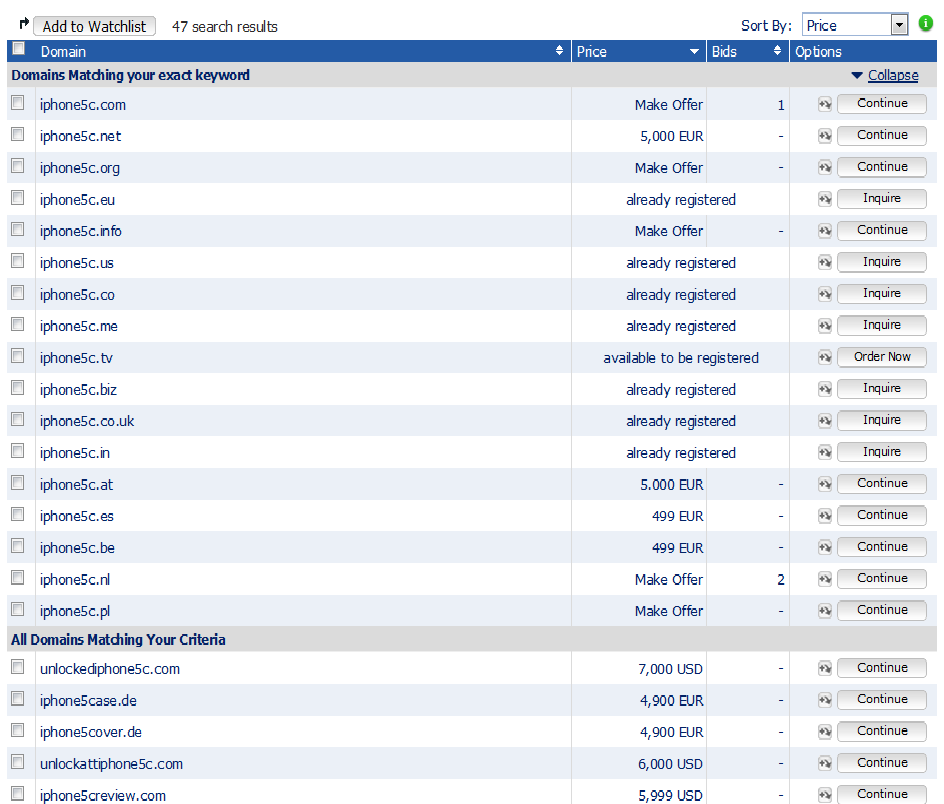This screenshot has height=804, width=944.
Task: Click the 7,000 USD price for unlockediphone5c.com
Action: coord(670,669)
